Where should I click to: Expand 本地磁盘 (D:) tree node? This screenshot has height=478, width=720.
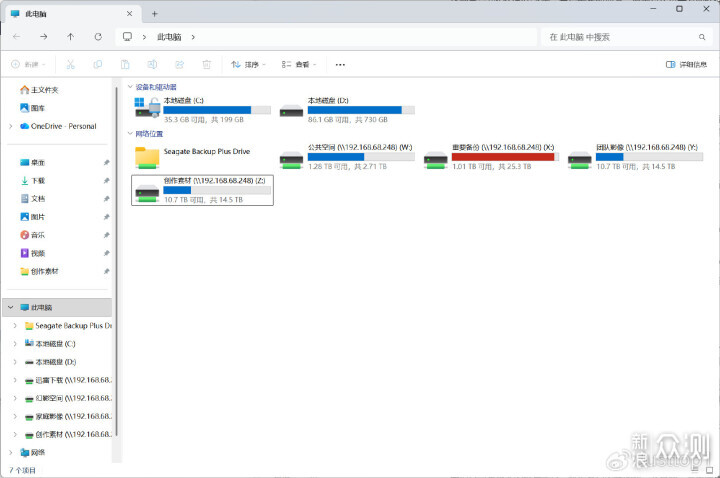click(x=15, y=362)
